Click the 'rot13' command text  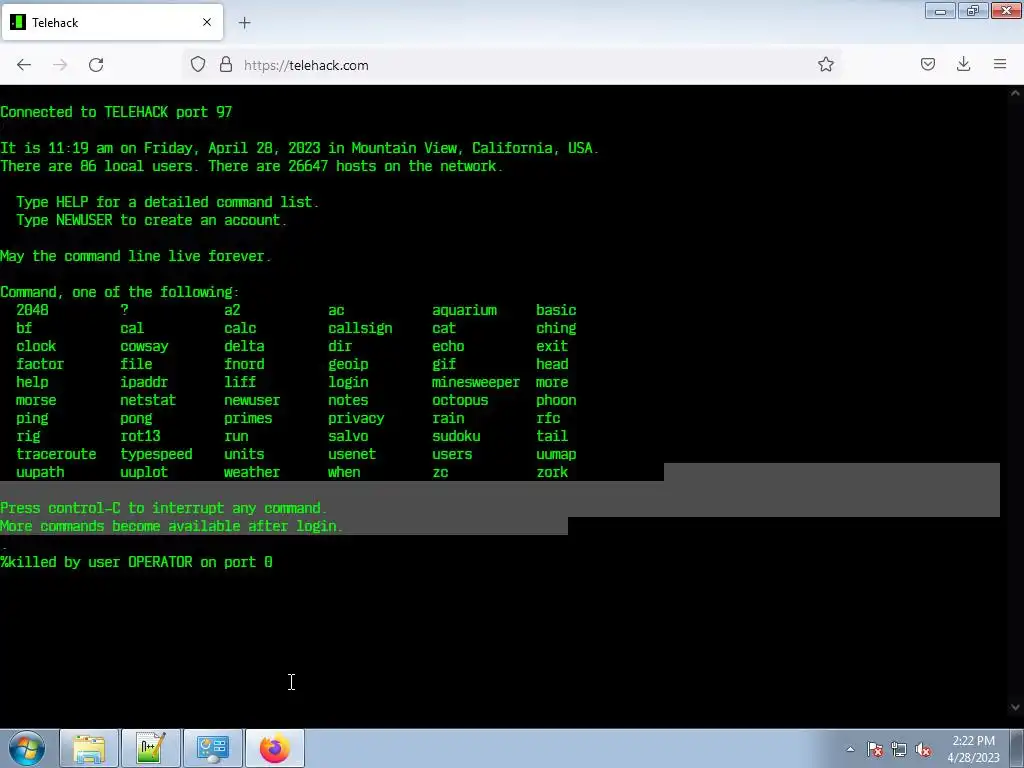coord(140,436)
